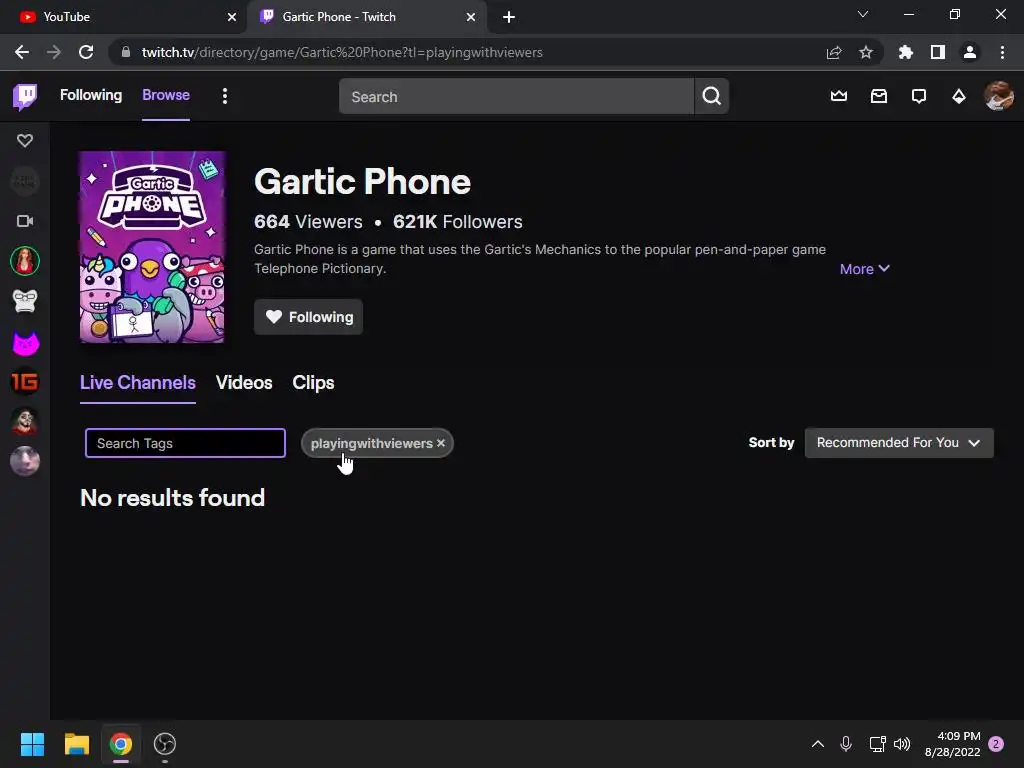The image size is (1024, 768).
Task: Bookmark the page with the star icon
Action: pos(866,52)
